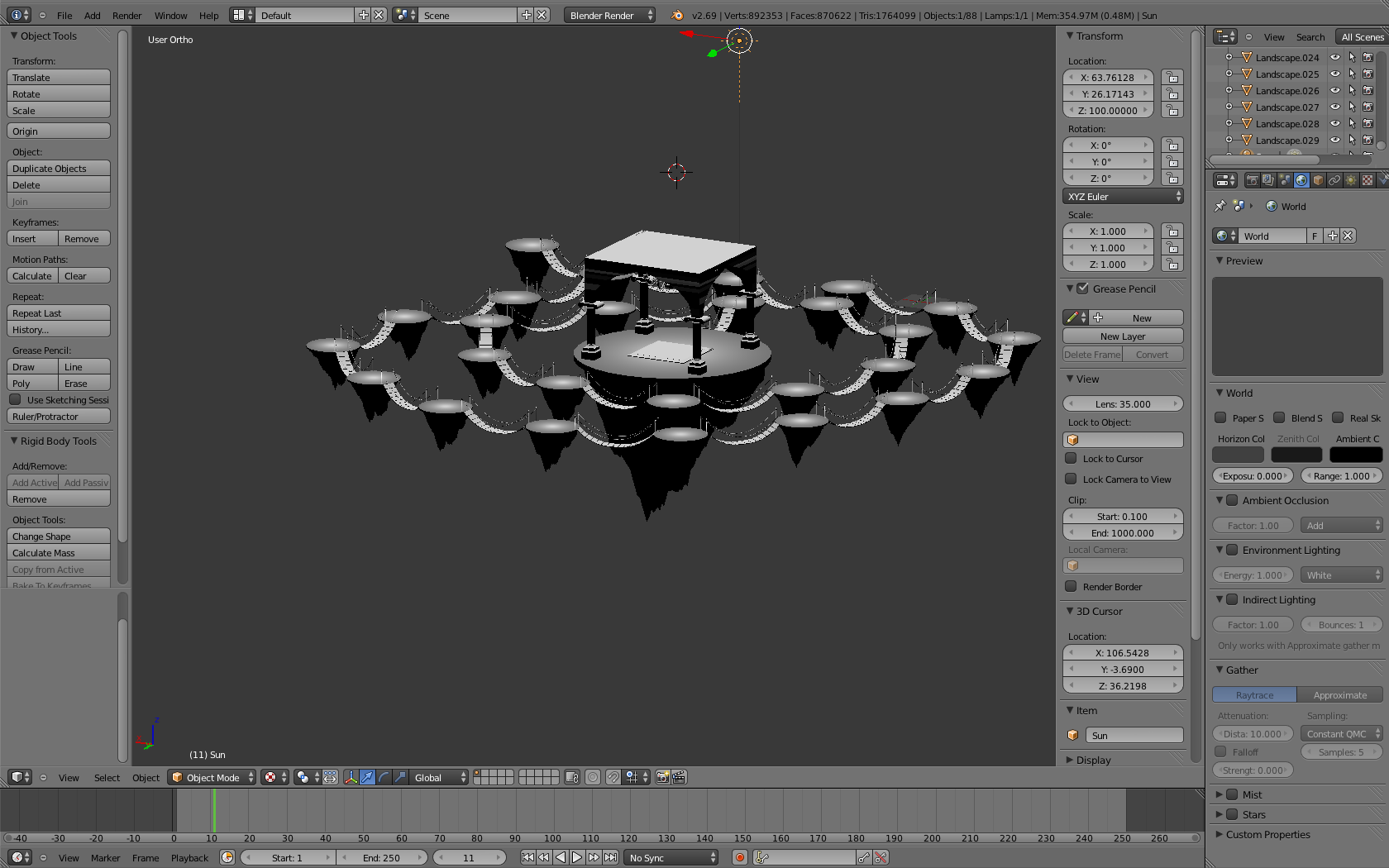Open the Texture properties tab (checker icon)
Image resolution: width=1389 pixels, height=868 pixels.
1368,180
